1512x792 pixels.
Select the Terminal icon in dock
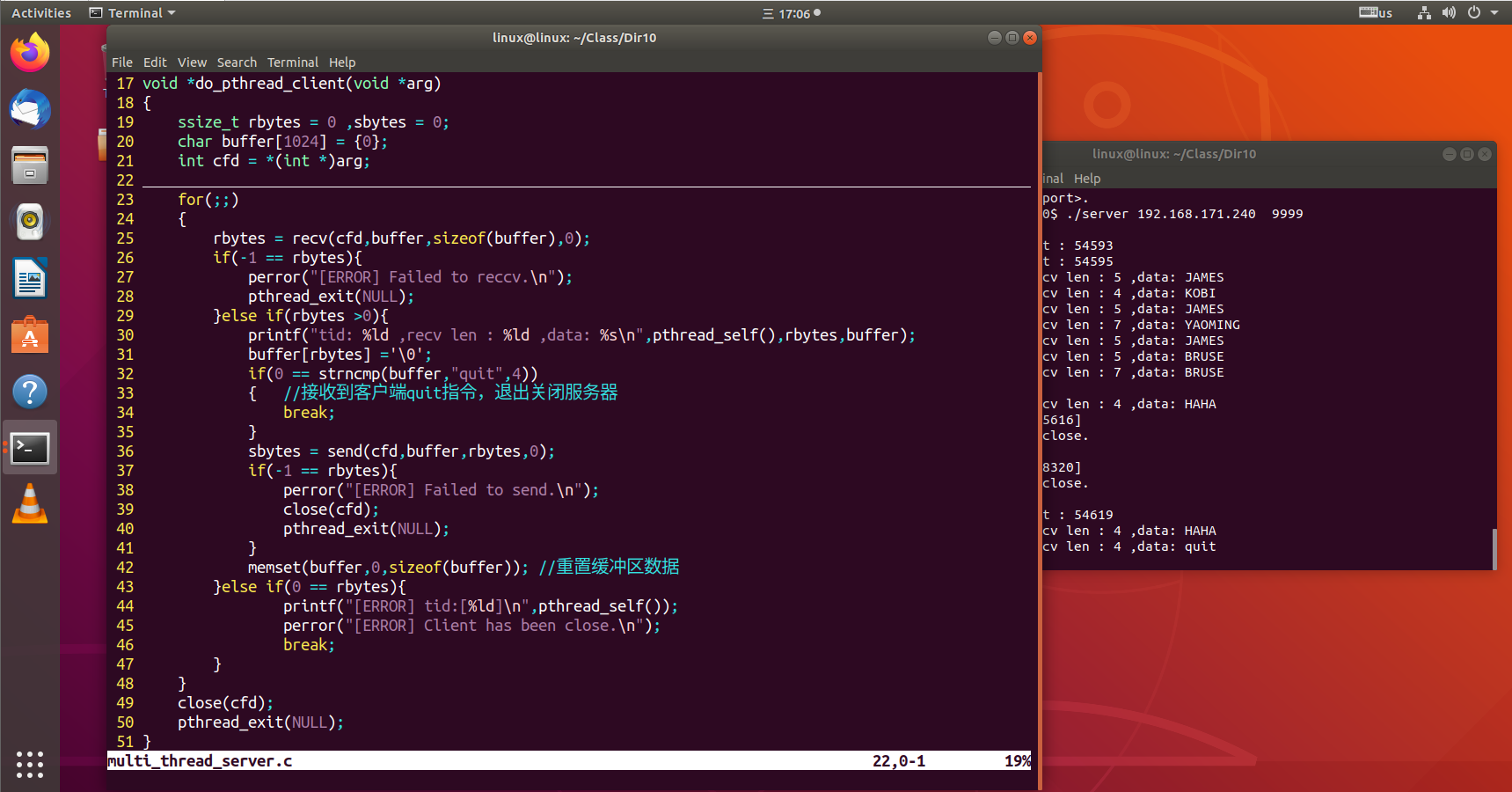pos(30,448)
